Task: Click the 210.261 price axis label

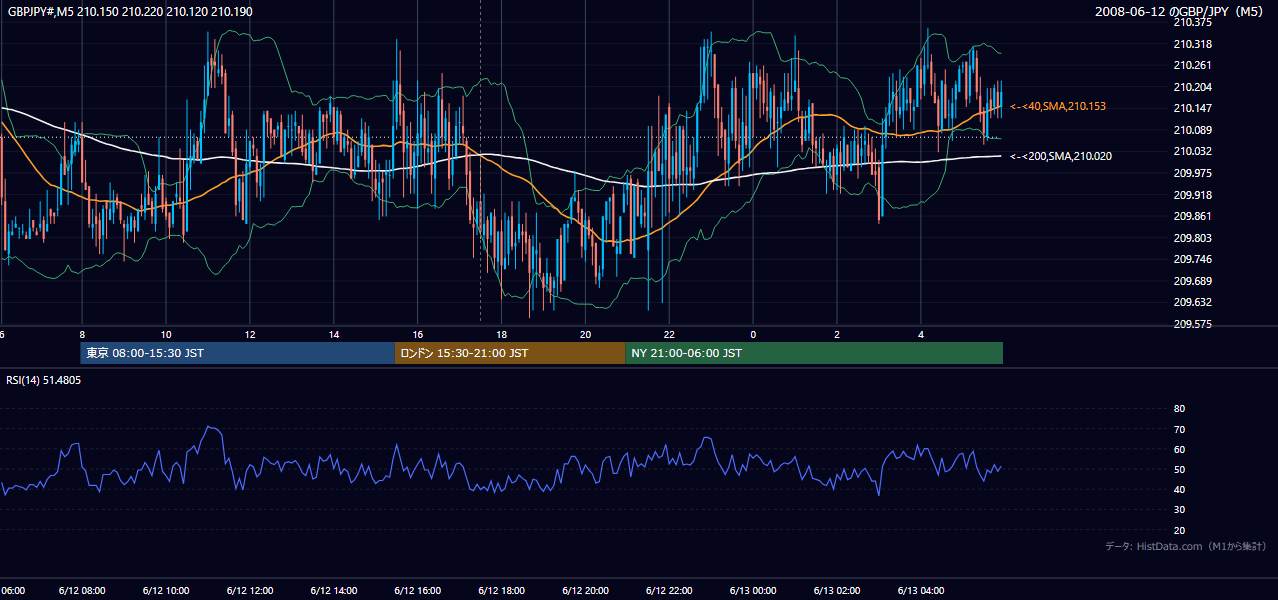Action: coord(1193,65)
